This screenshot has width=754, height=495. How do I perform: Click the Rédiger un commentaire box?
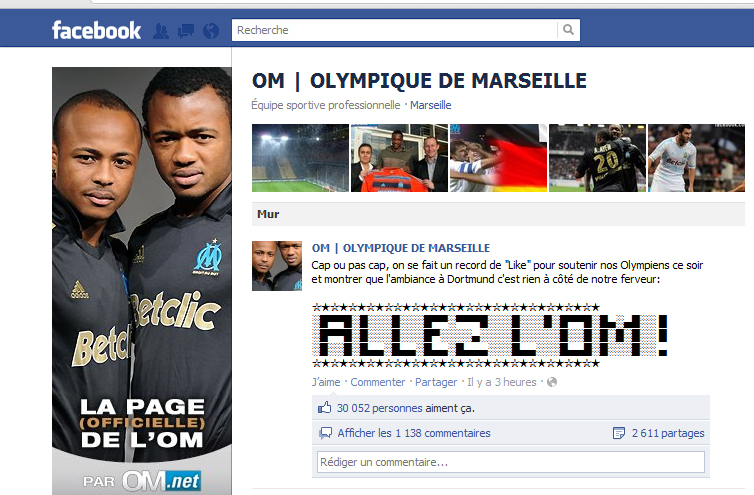(511, 462)
